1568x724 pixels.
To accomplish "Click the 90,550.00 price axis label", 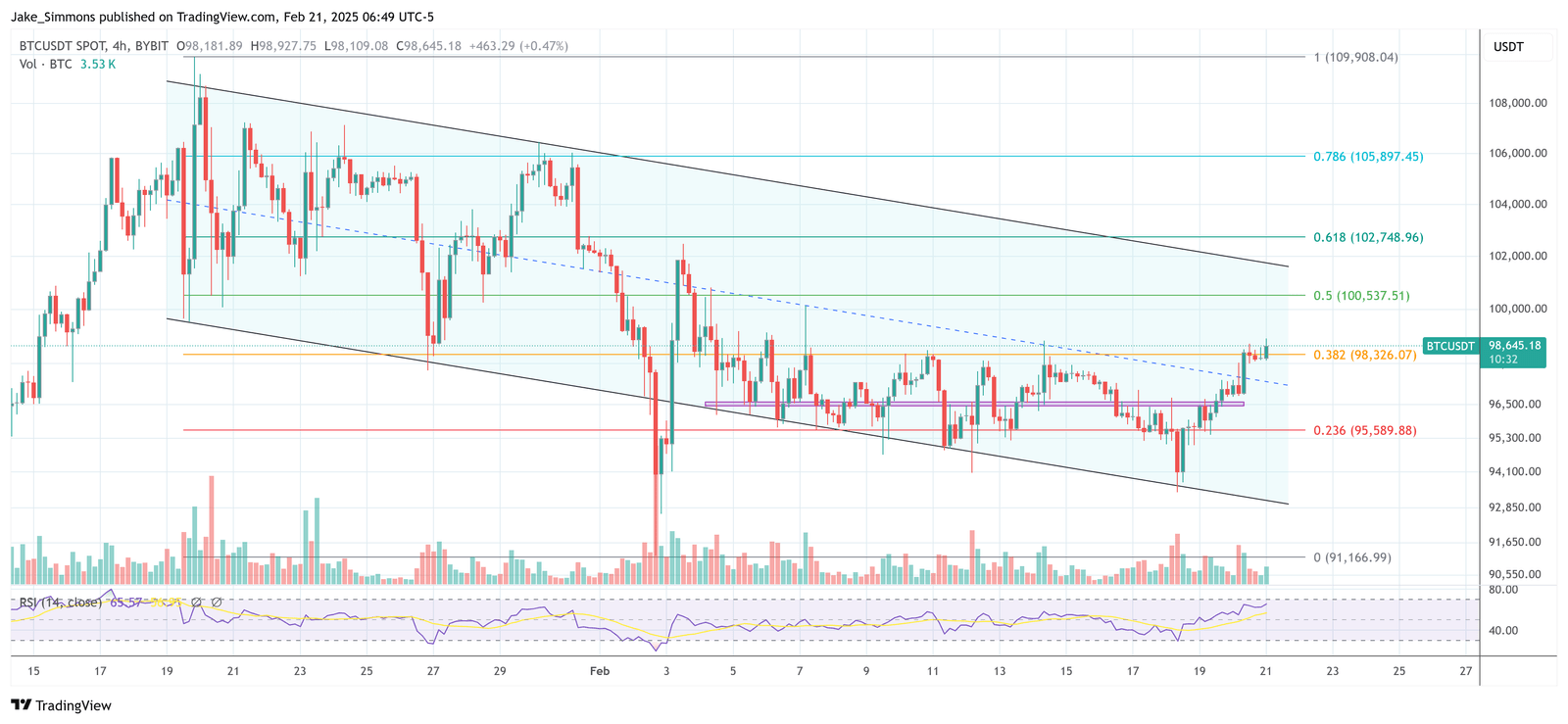I will [1515, 574].
